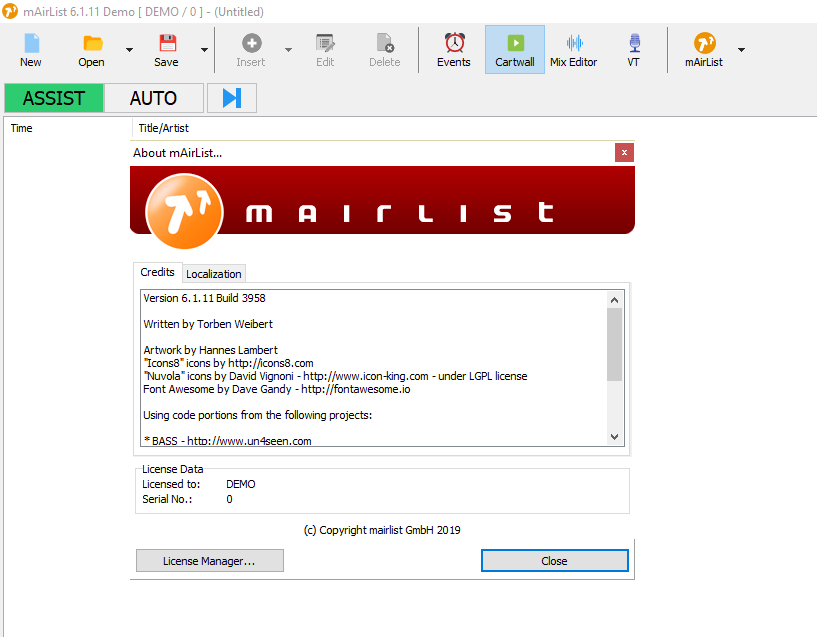Switch to AUTO playback mode
817x637 pixels.
pos(153,97)
